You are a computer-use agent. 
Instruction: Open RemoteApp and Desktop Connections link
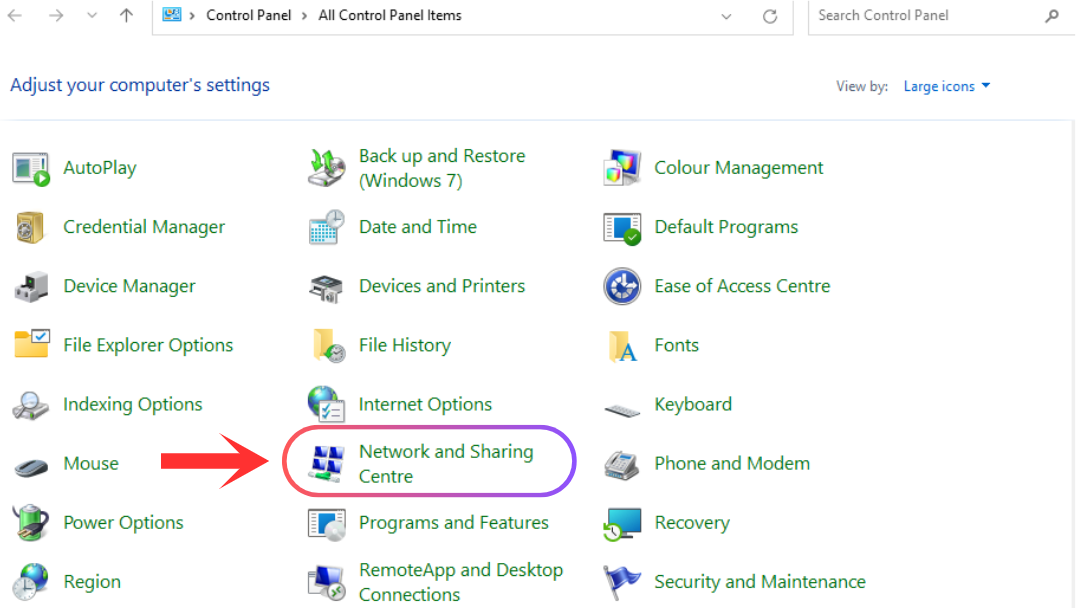tap(462, 582)
